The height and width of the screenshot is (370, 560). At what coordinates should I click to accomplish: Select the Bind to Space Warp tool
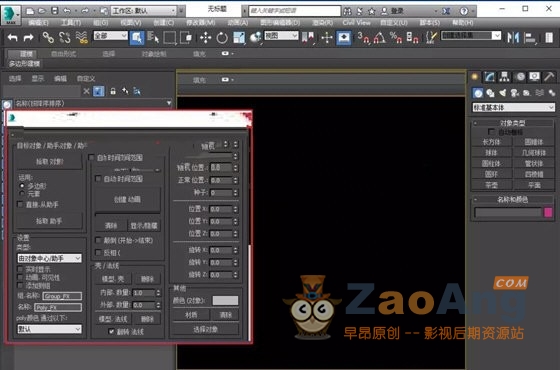tap(81, 37)
